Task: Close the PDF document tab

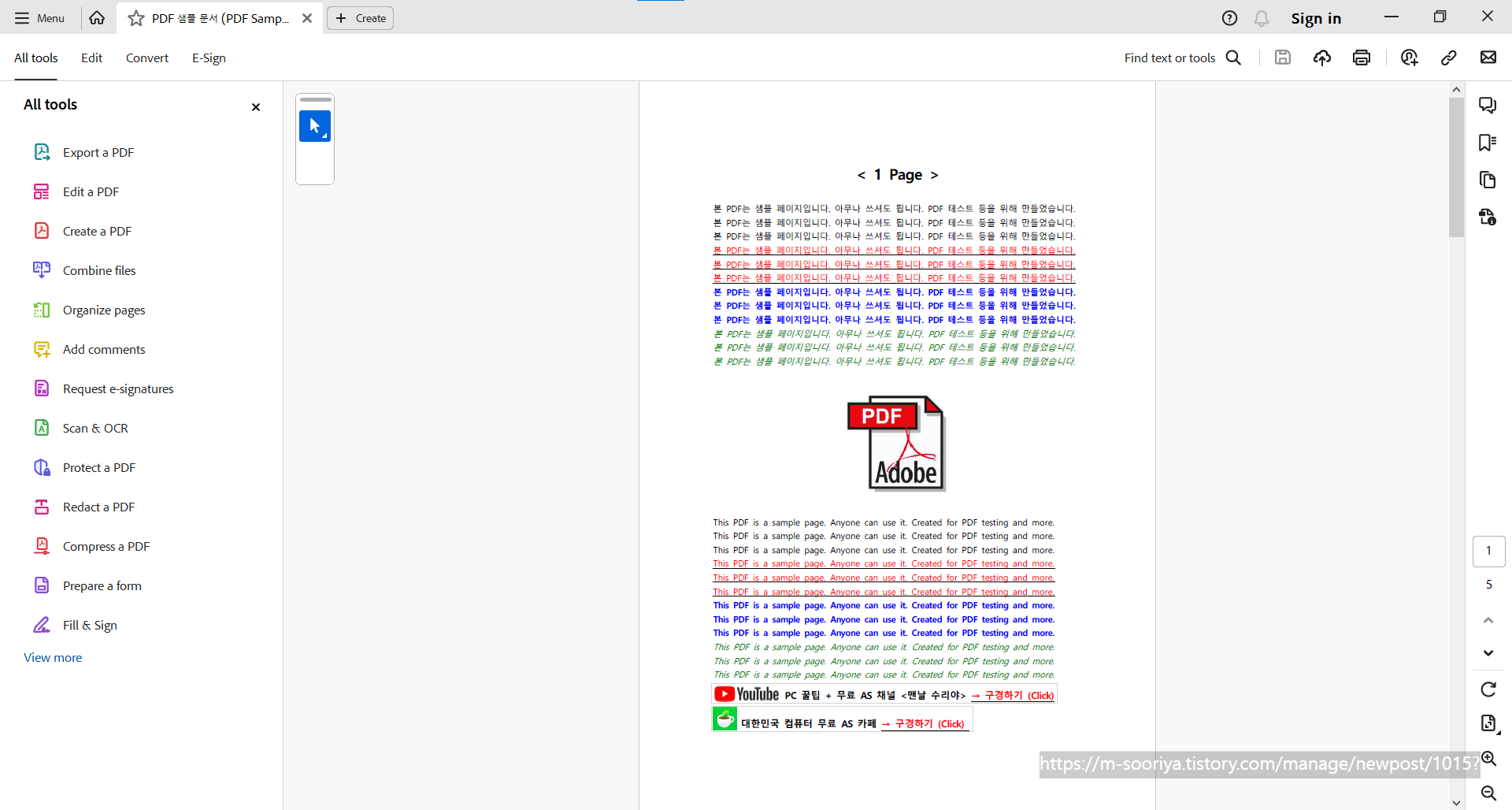Action: pyautogui.click(x=307, y=18)
